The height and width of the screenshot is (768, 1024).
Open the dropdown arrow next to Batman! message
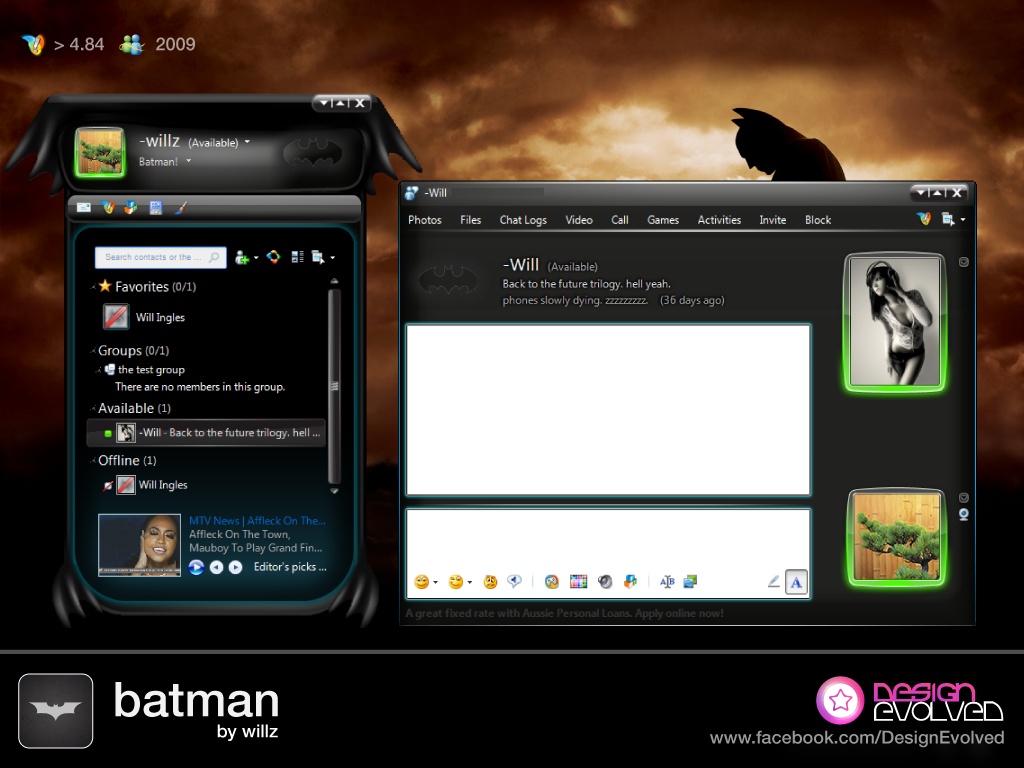click(189, 161)
